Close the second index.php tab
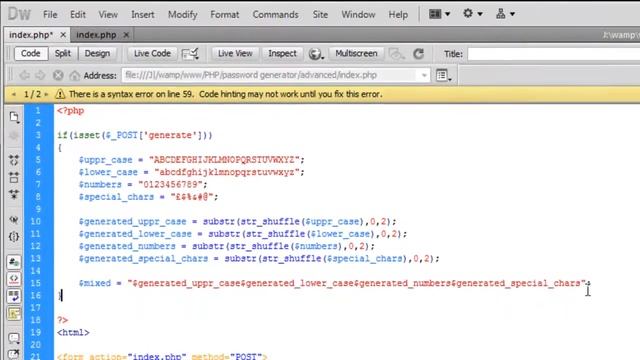 (x=126, y=35)
